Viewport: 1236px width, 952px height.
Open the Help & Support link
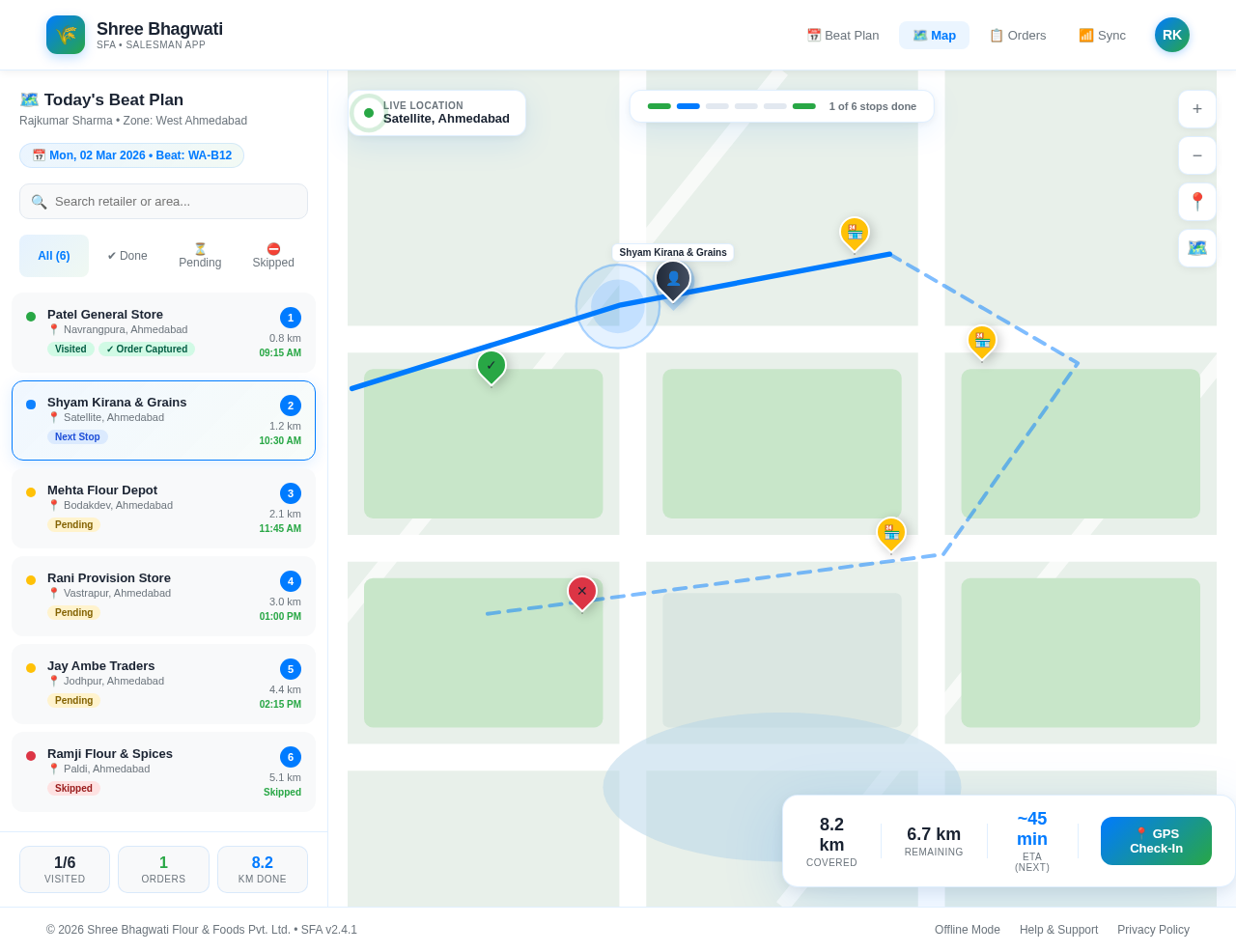point(1058,930)
